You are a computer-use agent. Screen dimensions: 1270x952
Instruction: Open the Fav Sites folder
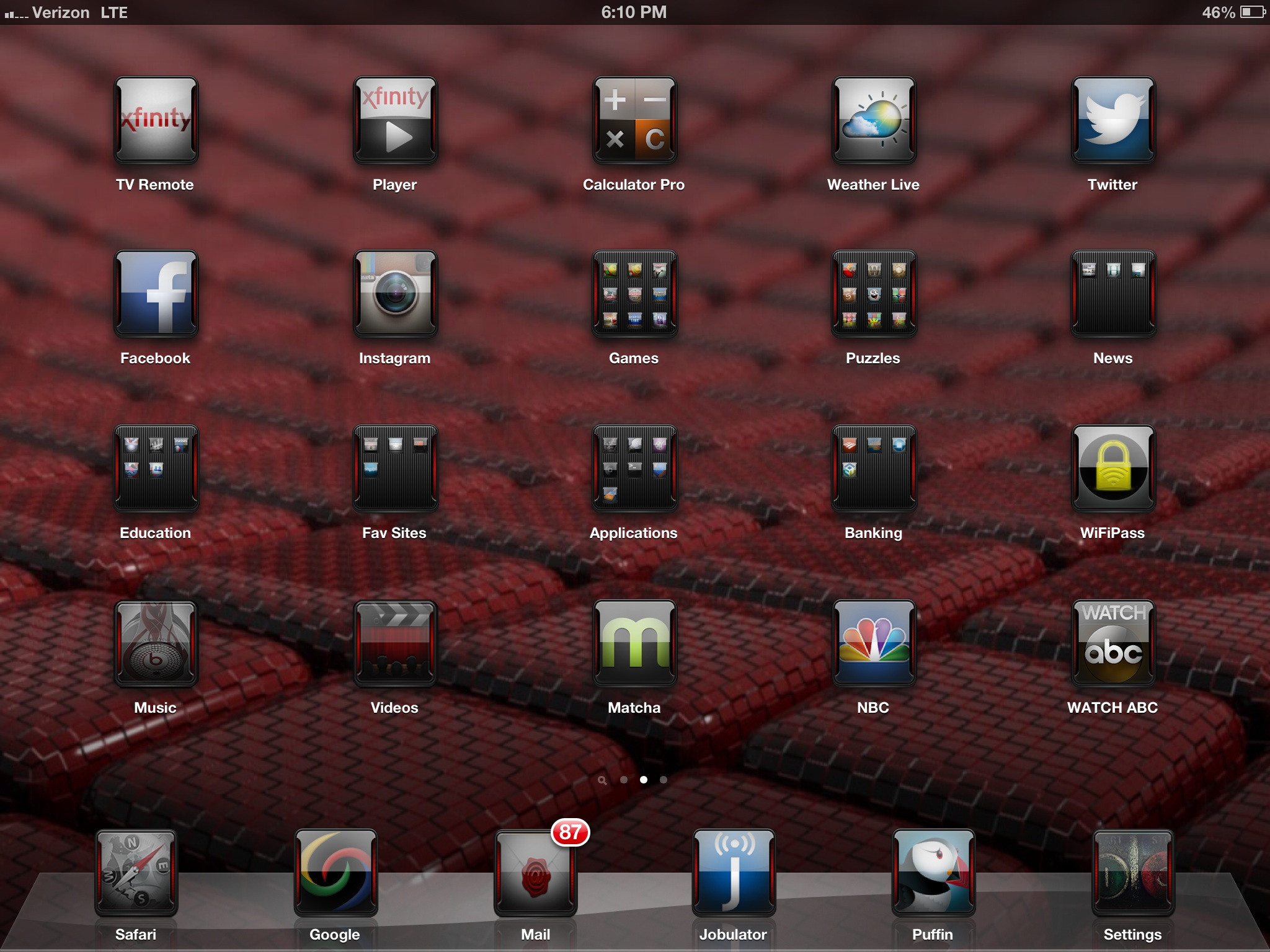click(395, 468)
